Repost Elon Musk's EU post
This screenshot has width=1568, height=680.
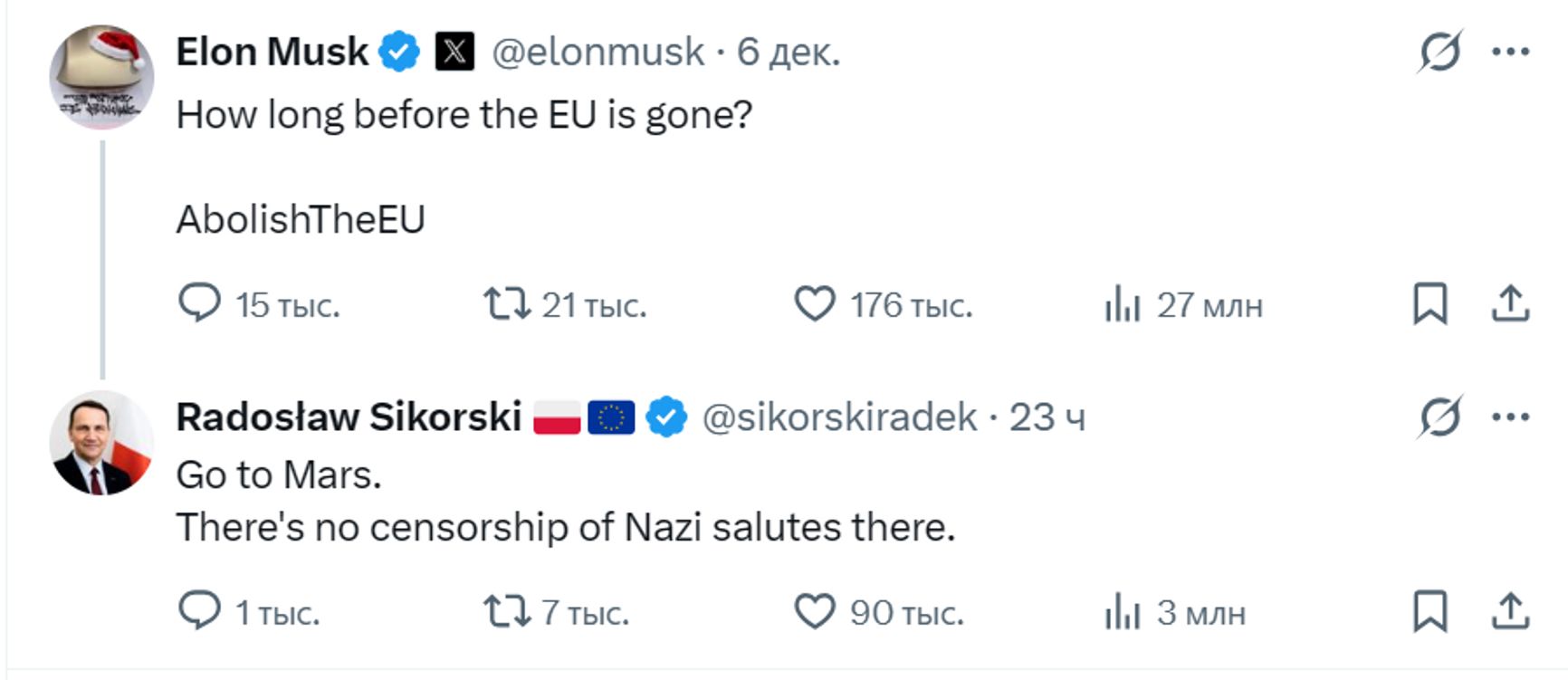(x=506, y=304)
